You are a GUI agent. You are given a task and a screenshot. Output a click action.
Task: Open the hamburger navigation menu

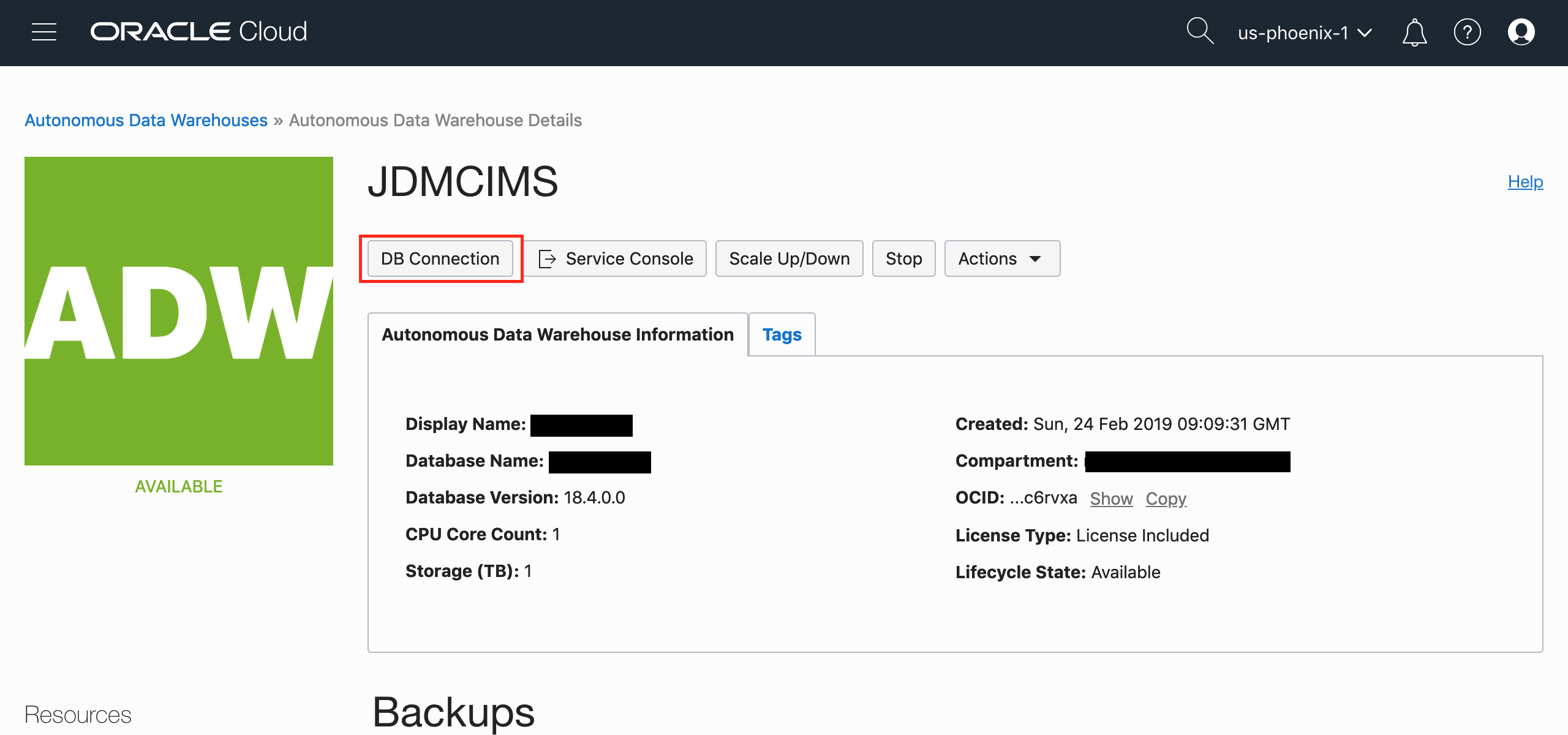tap(44, 32)
